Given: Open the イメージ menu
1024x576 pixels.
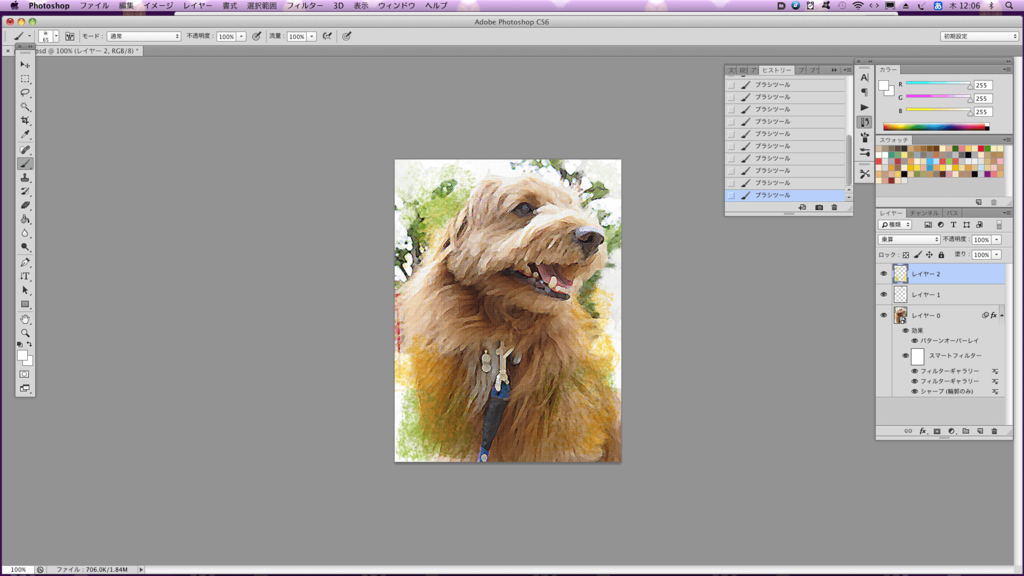Looking at the screenshot, I should 158,5.
